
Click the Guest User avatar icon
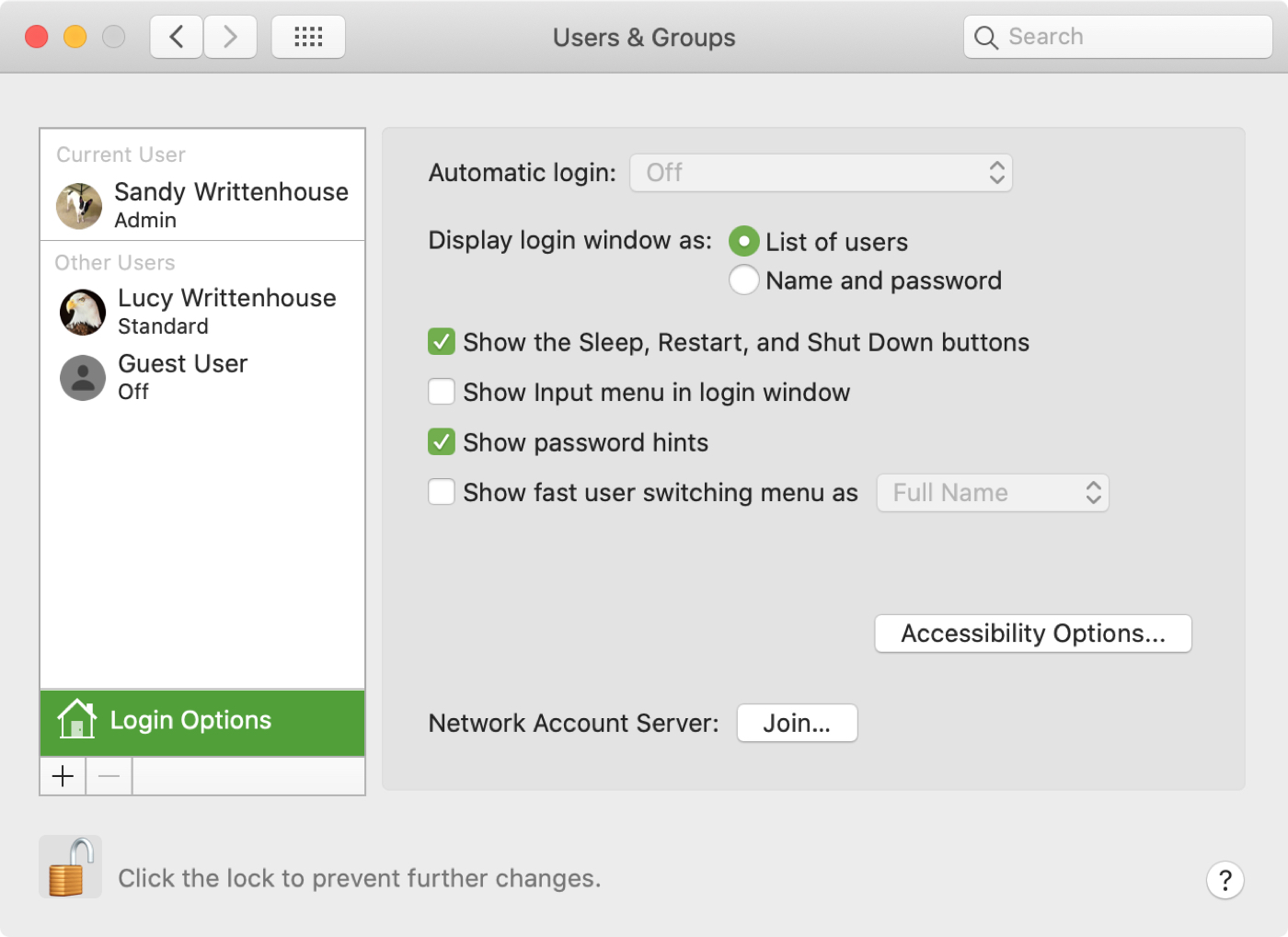(82, 377)
